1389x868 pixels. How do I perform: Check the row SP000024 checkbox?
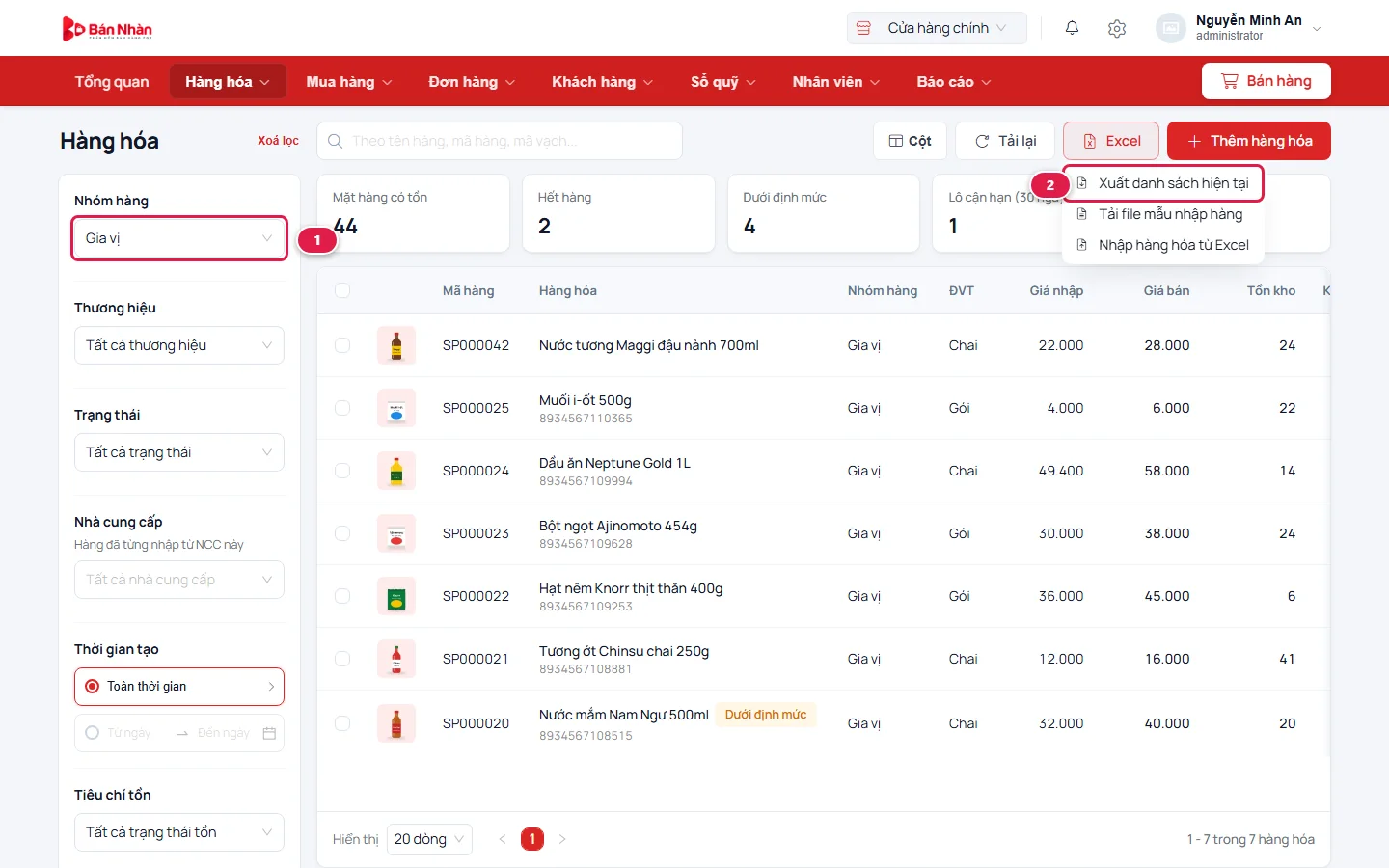(x=342, y=471)
